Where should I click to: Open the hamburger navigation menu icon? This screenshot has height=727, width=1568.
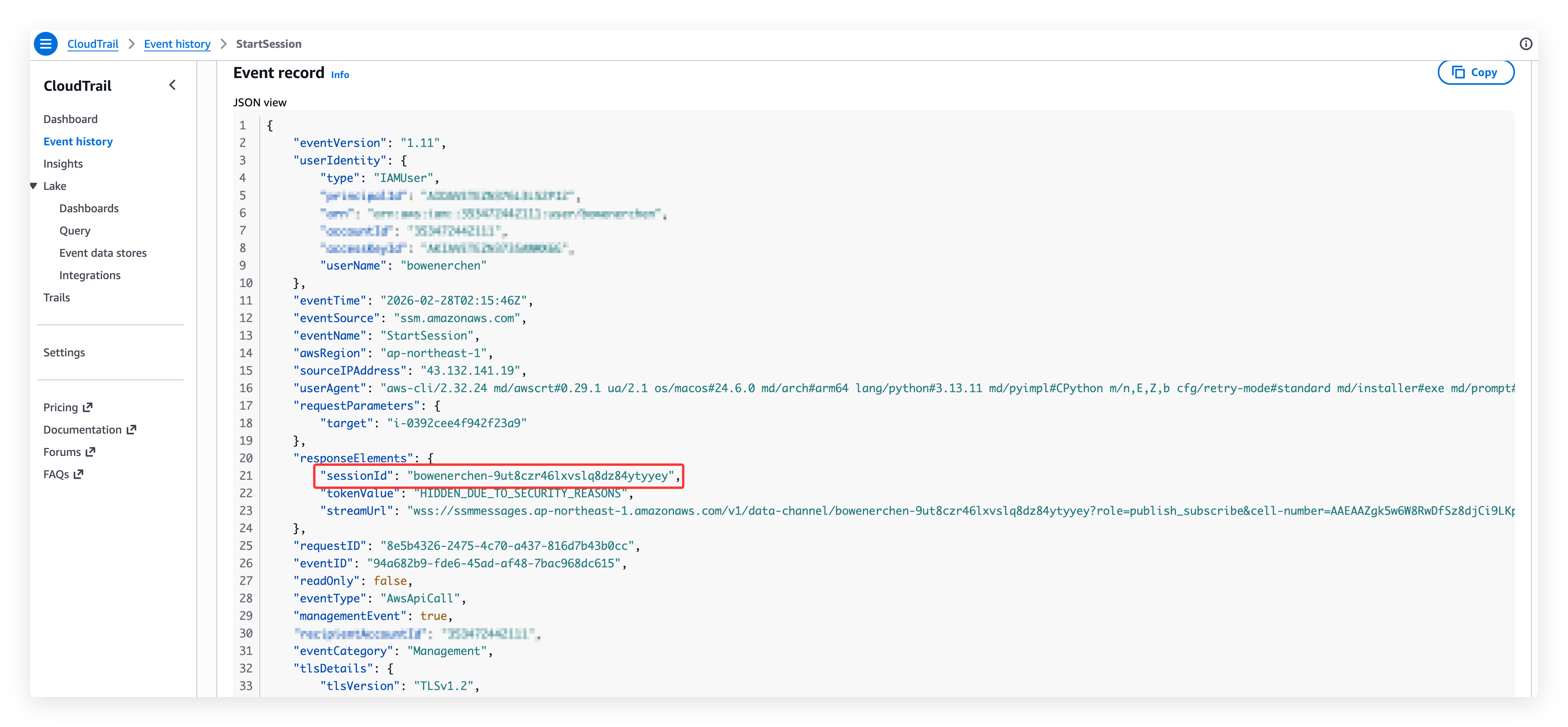tap(46, 44)
